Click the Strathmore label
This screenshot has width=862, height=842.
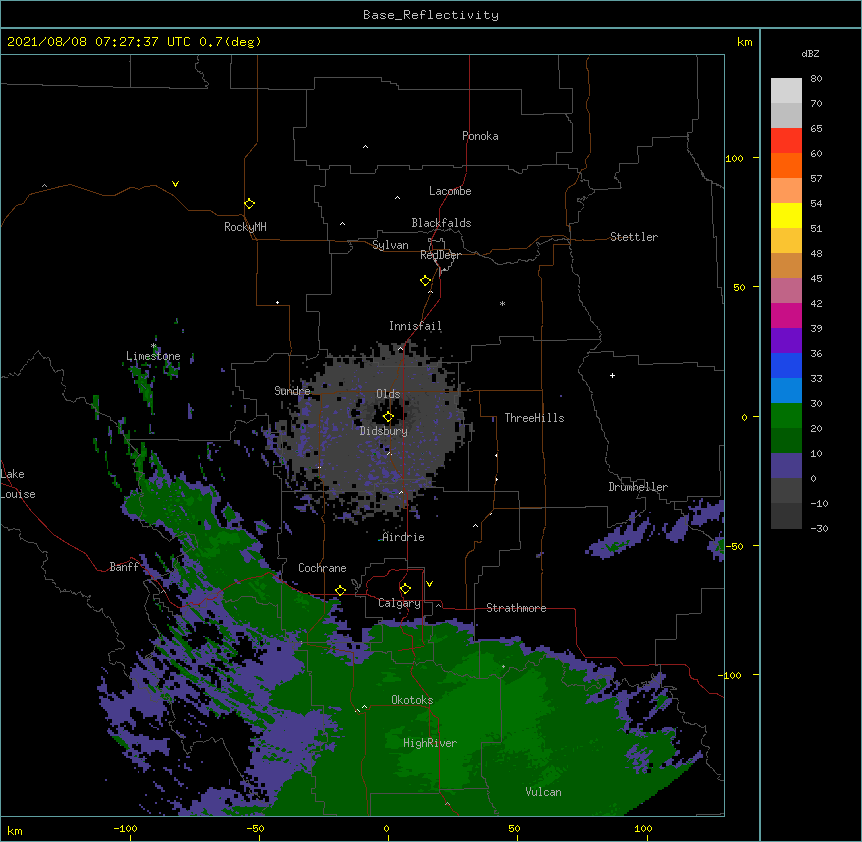(516, 608)
